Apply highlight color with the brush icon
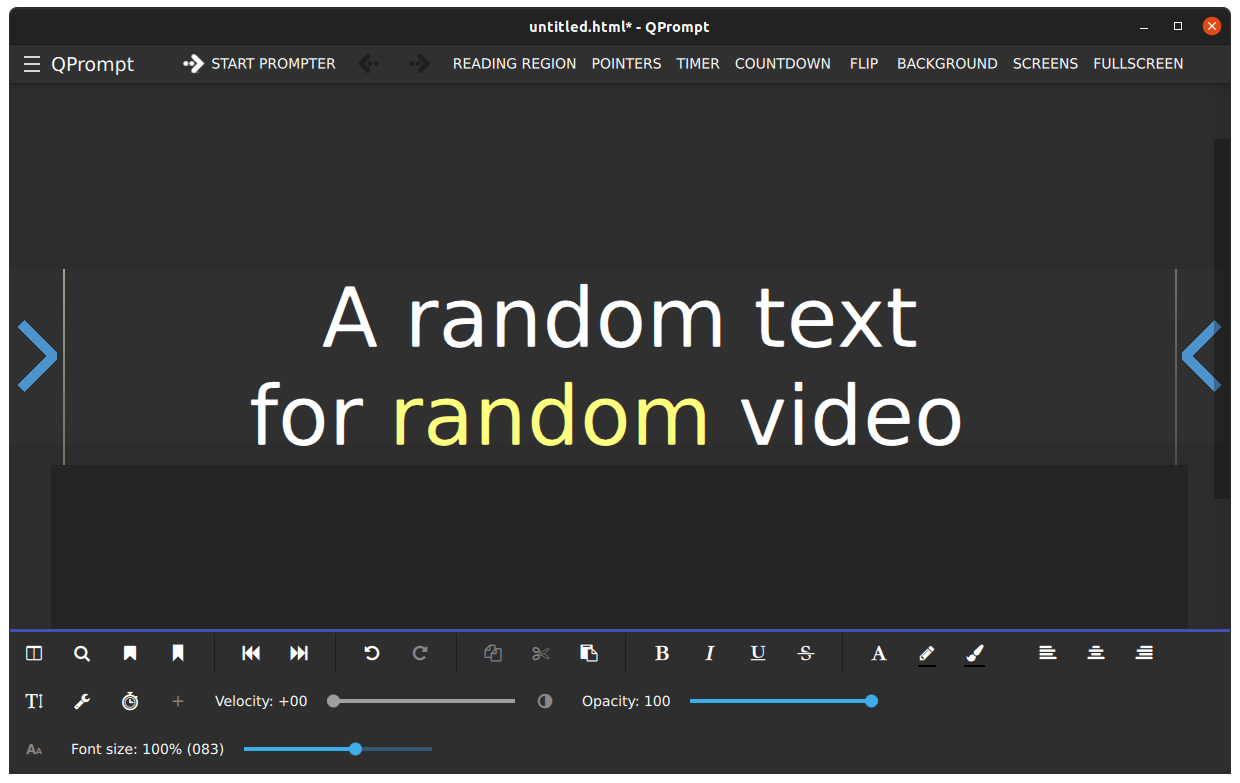 (x=974, y=653)
